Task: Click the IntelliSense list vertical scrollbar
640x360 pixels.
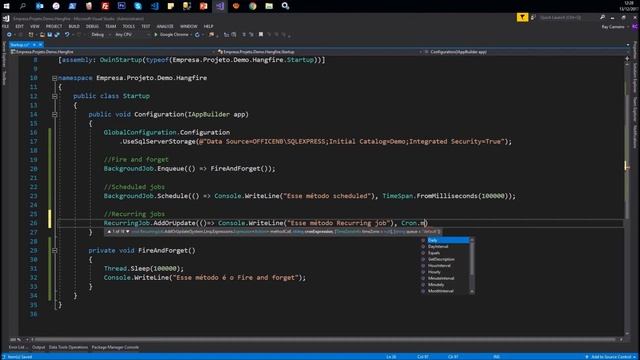Action: point(472,266)
